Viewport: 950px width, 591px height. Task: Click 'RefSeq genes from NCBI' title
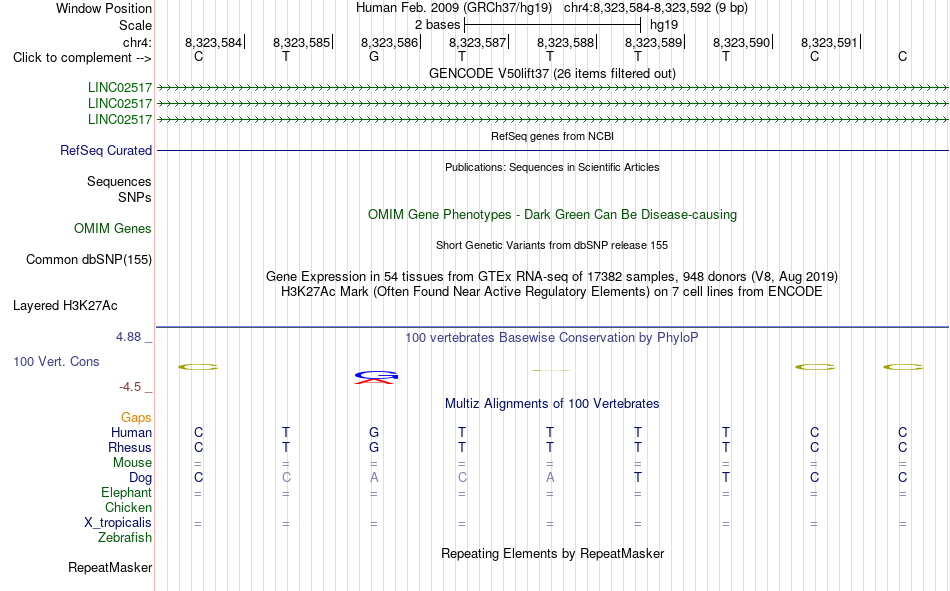click(x=552, y=136)
